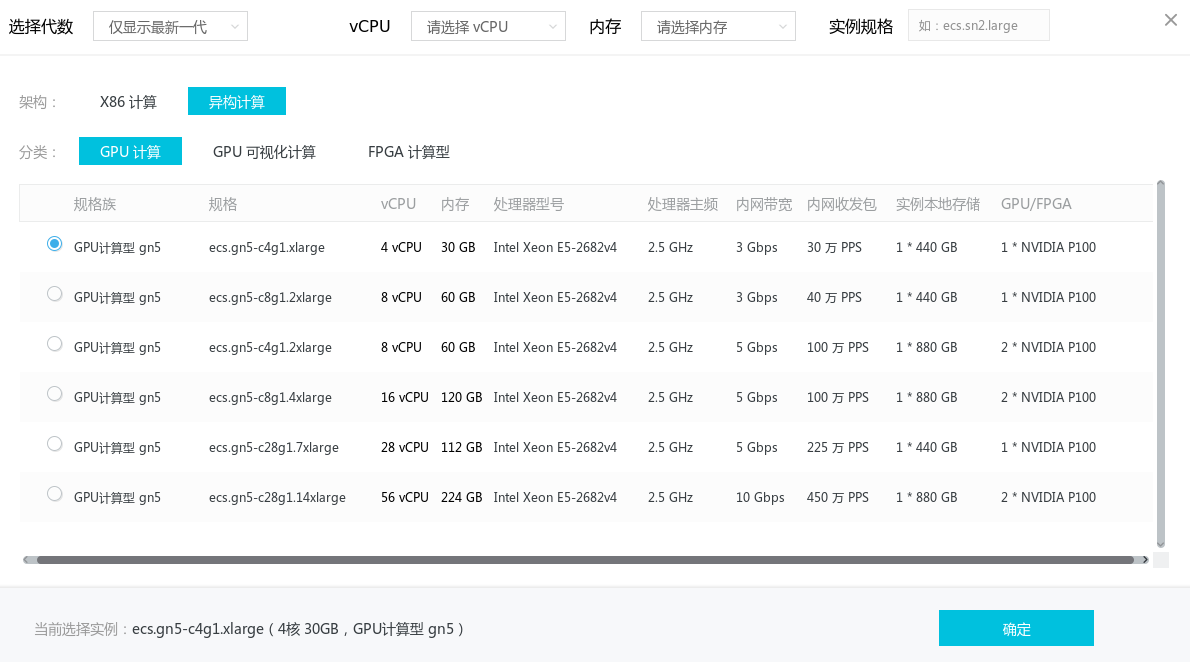Image resolution: width=1190 pixels, height=662 pixels.
Task: Select radio for ecs.gn5-c4g1.xlarge
Action: pyautogui.click(x=54, y=244)
